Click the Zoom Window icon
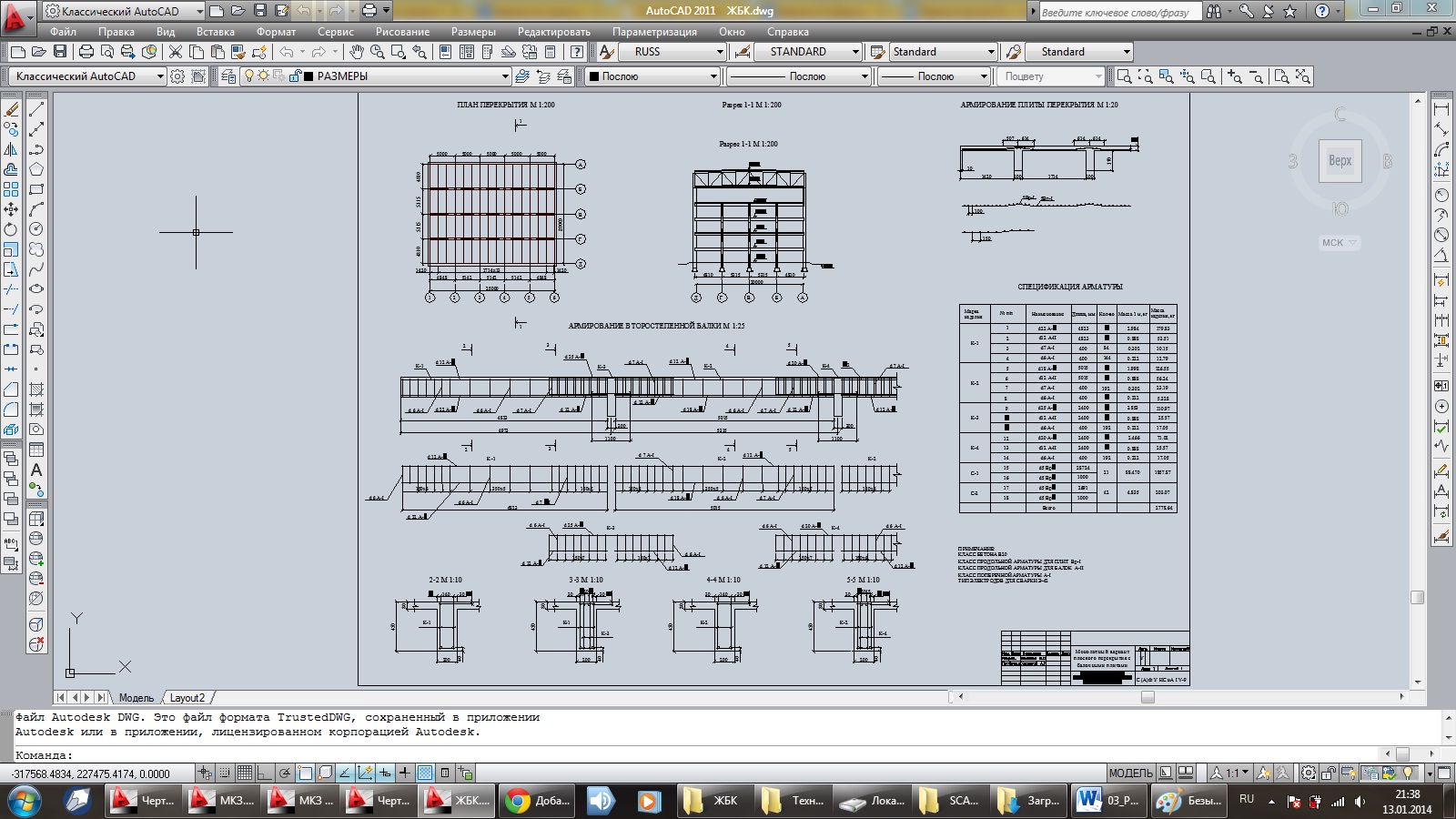Screen dimensions: 1456x819 tap(1125, 76)
